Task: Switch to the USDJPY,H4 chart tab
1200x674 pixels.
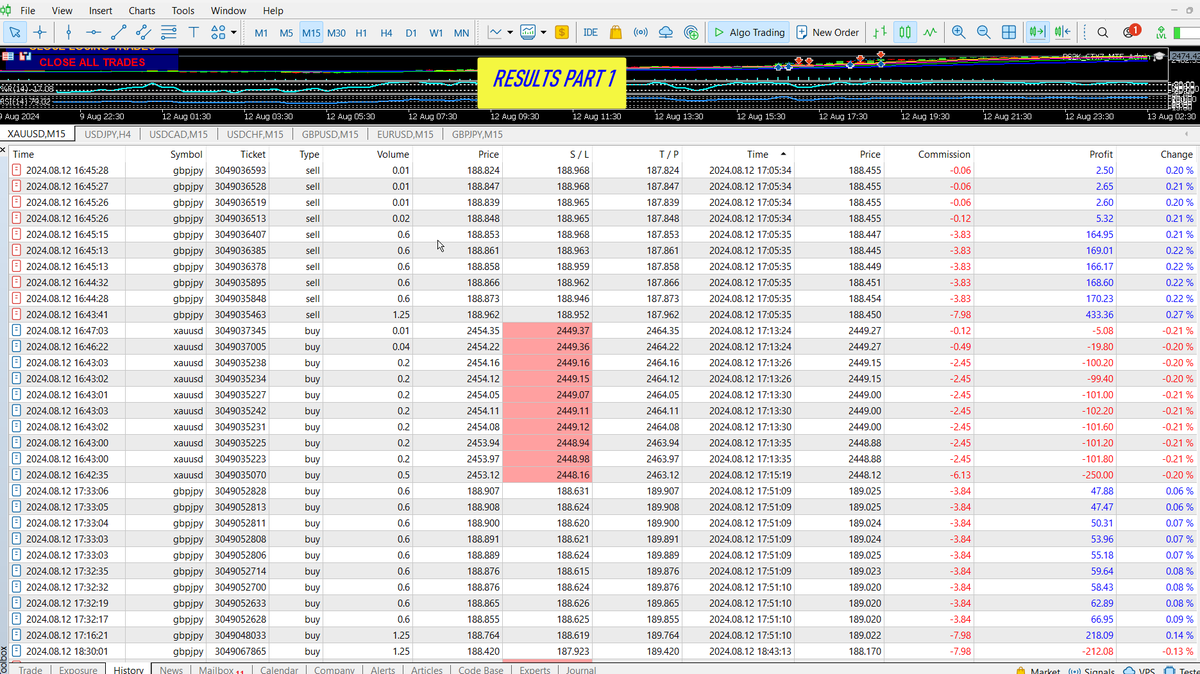Action: click(x=108, y=134)
